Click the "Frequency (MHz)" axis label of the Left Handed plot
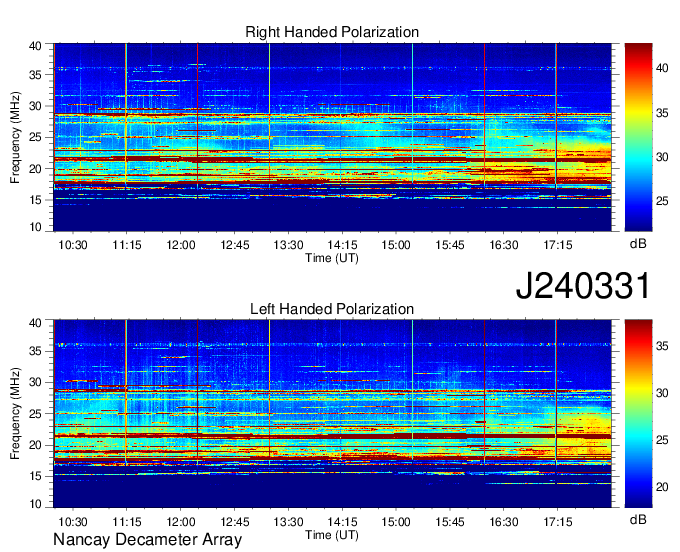The image size is (680, 552). point(15,414)
